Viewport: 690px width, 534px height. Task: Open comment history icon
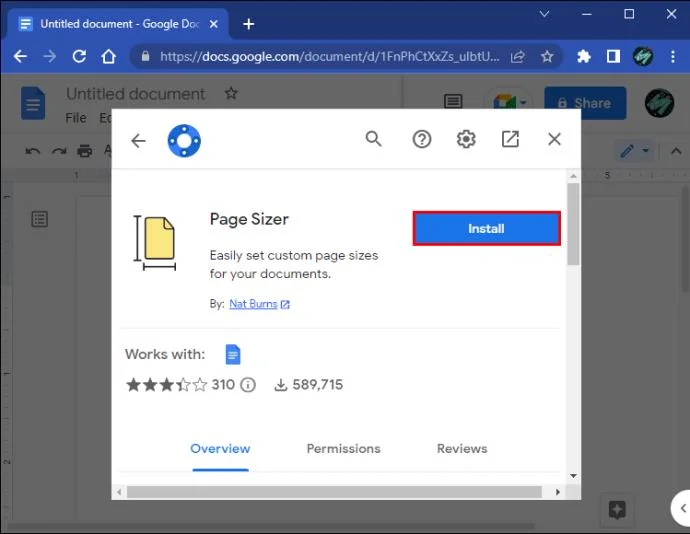coord(453,102)
